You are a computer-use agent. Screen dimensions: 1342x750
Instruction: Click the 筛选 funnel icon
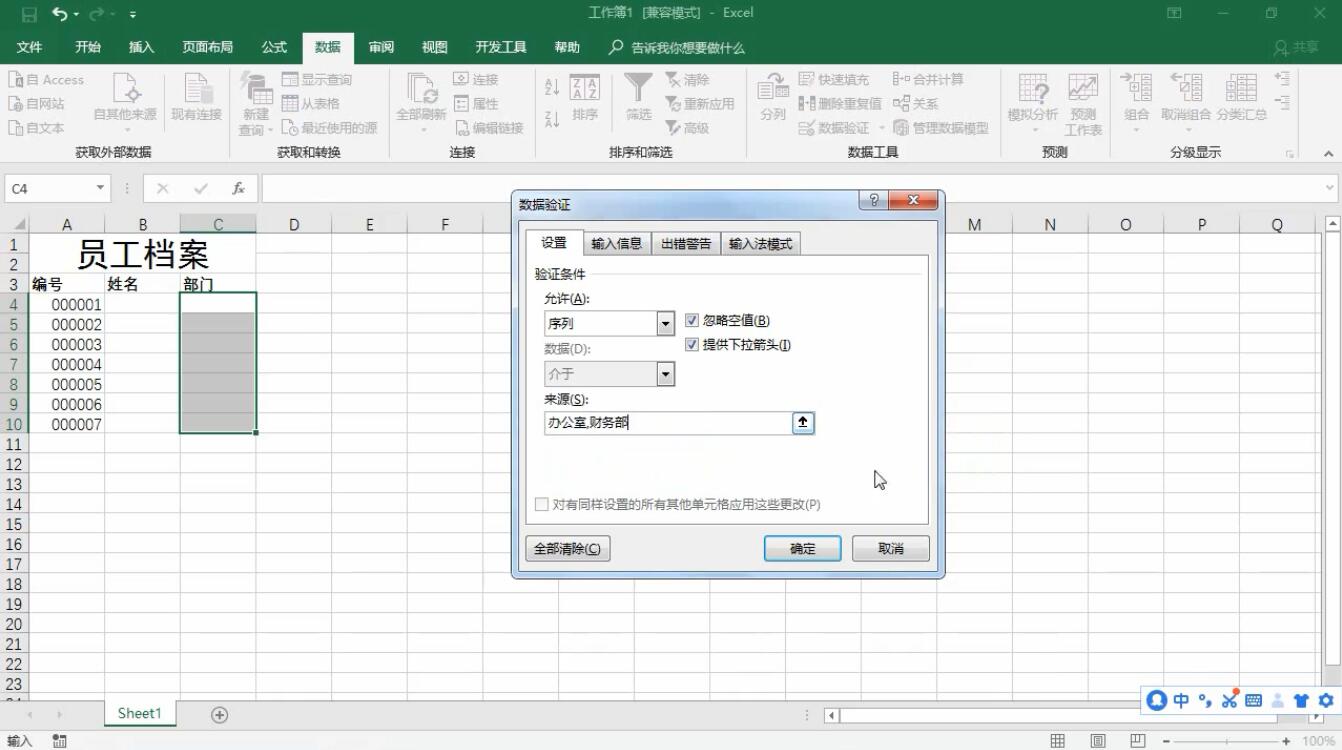(x=638, y=88)
